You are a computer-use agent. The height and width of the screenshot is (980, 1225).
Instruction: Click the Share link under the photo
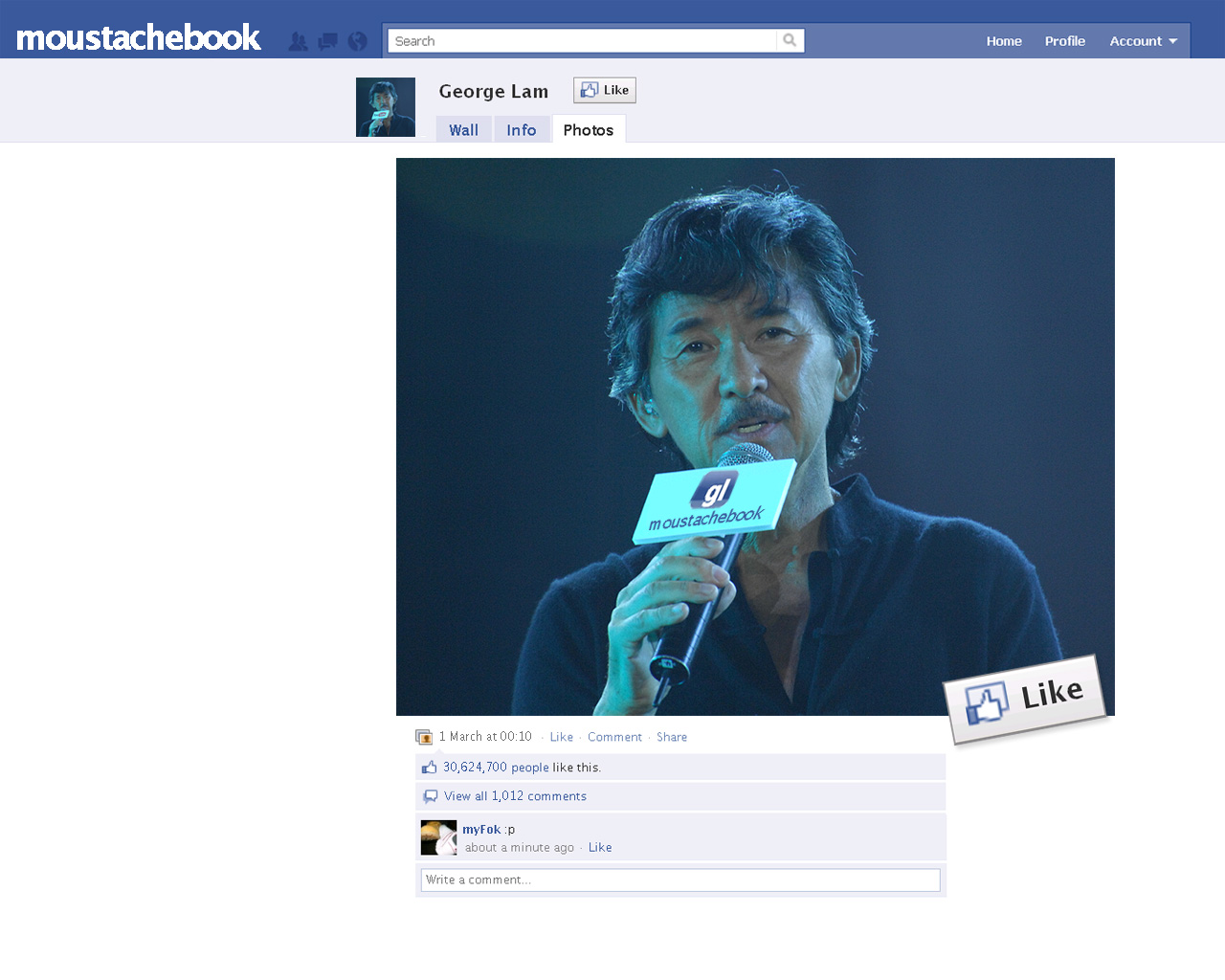(x=672, y=737)
